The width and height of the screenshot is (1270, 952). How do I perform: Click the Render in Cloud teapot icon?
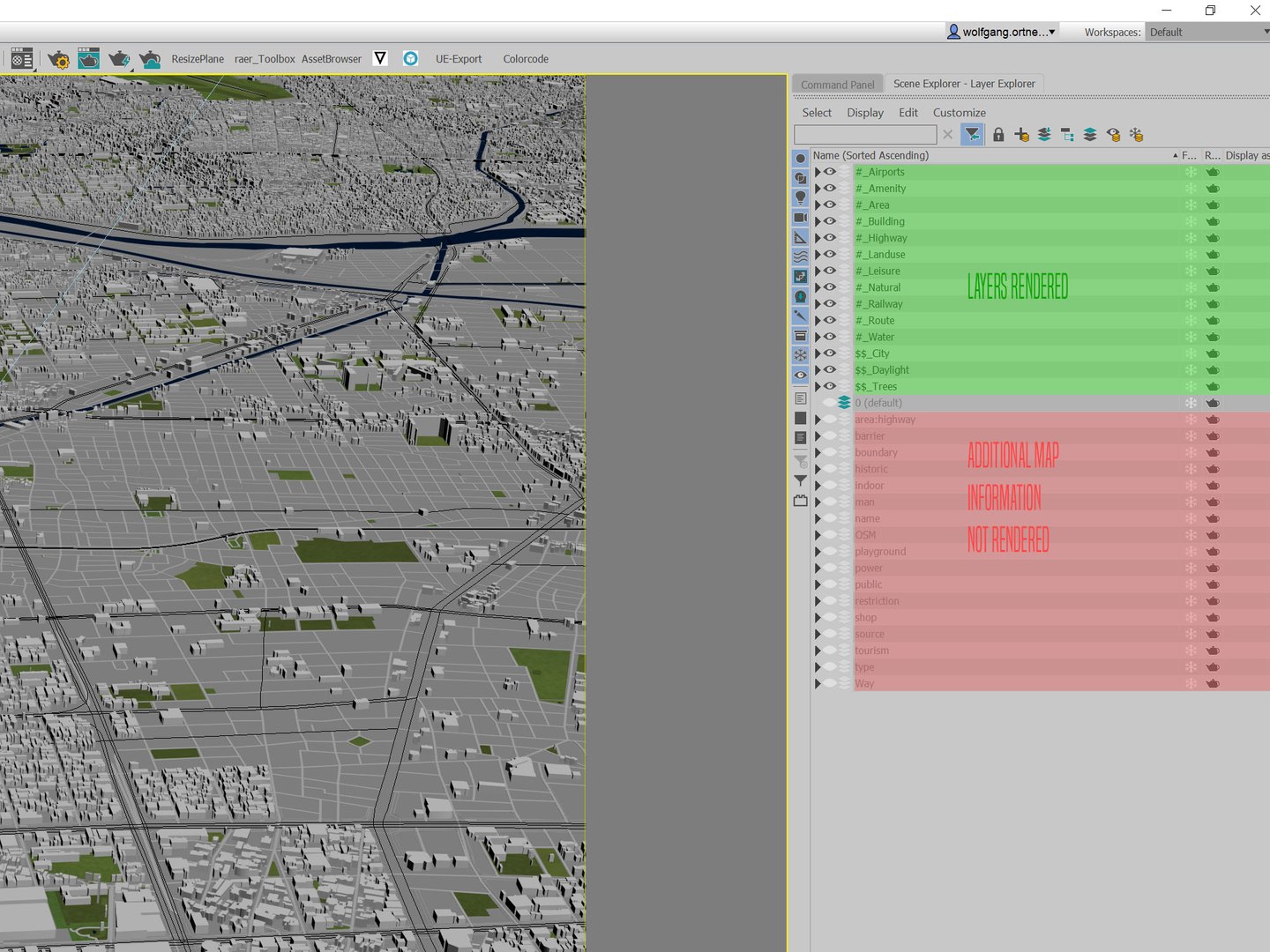[x=150, y=59]
